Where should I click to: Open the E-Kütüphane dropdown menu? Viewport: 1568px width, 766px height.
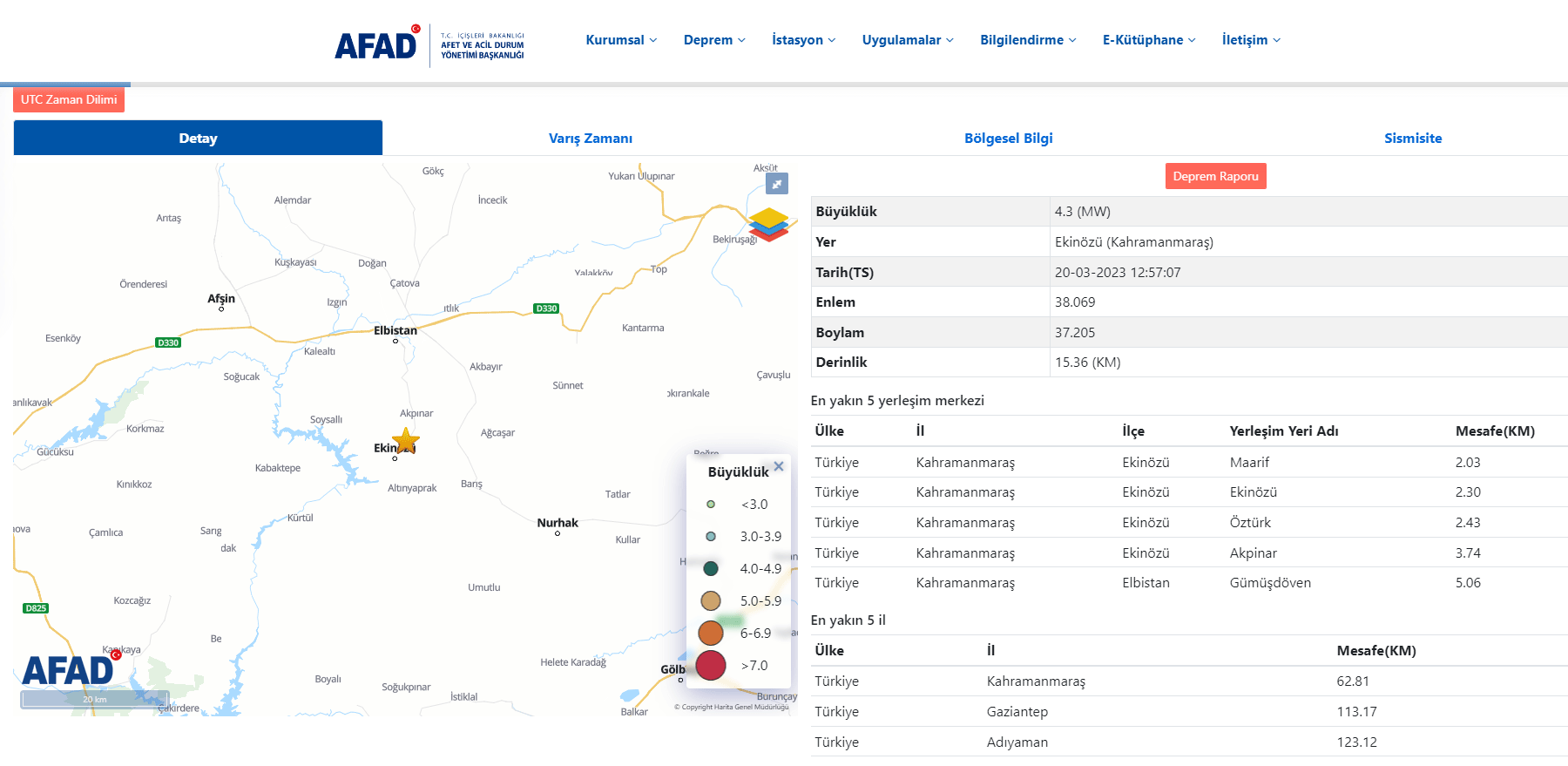click(x=1149, y=40)
